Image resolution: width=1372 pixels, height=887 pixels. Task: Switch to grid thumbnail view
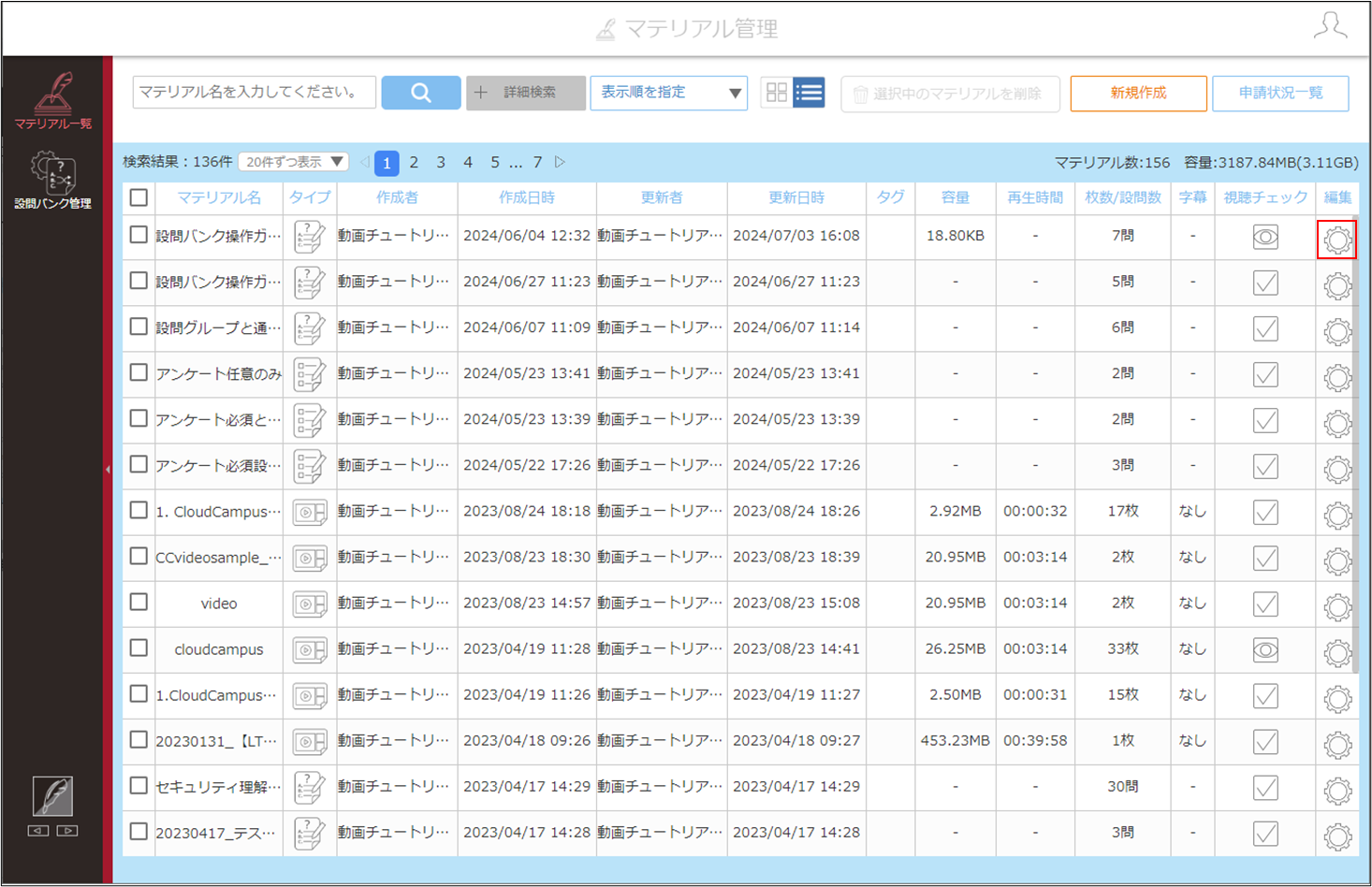coord(777,93)
